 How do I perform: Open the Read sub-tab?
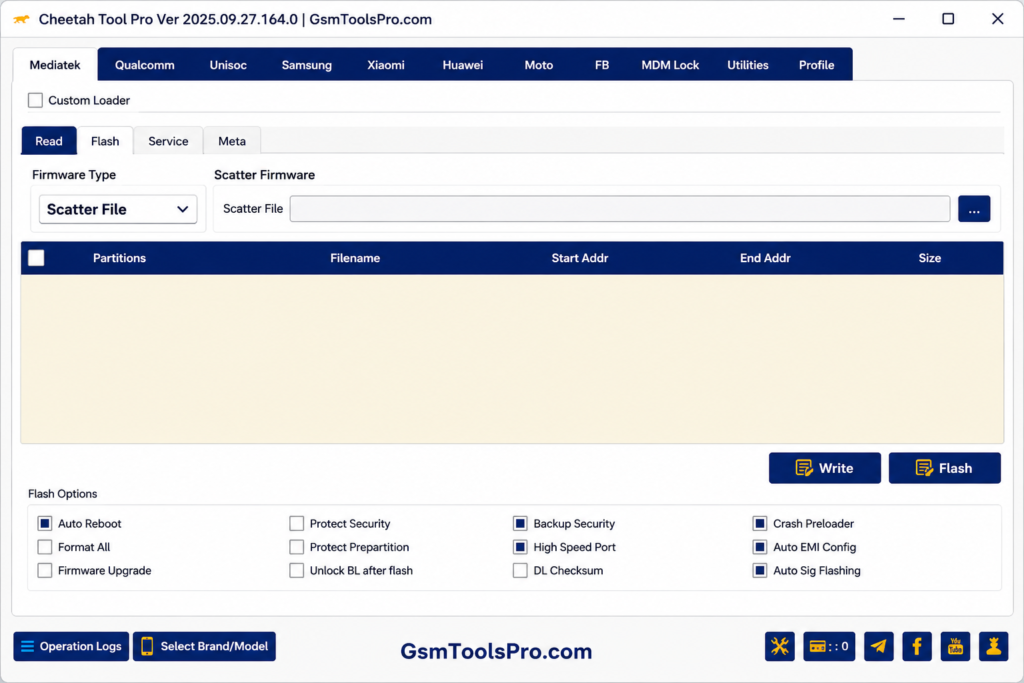coord(49,141)
